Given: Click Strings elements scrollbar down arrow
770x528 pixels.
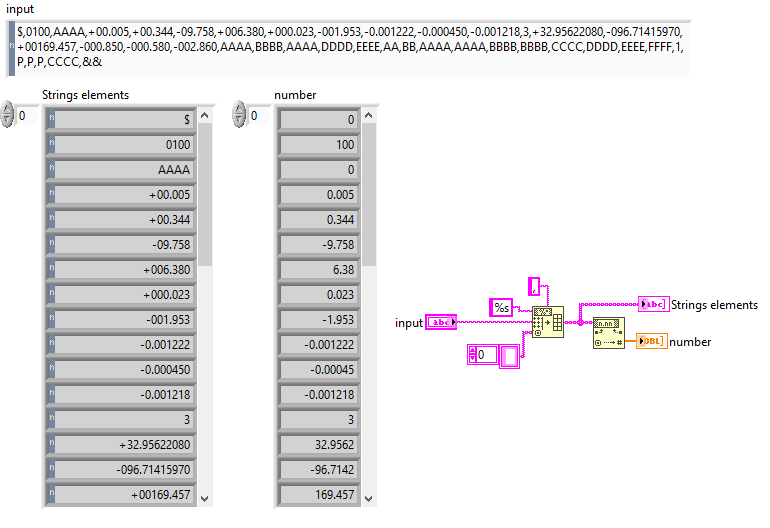Looking at the screenshot, I should coord(205,498).
